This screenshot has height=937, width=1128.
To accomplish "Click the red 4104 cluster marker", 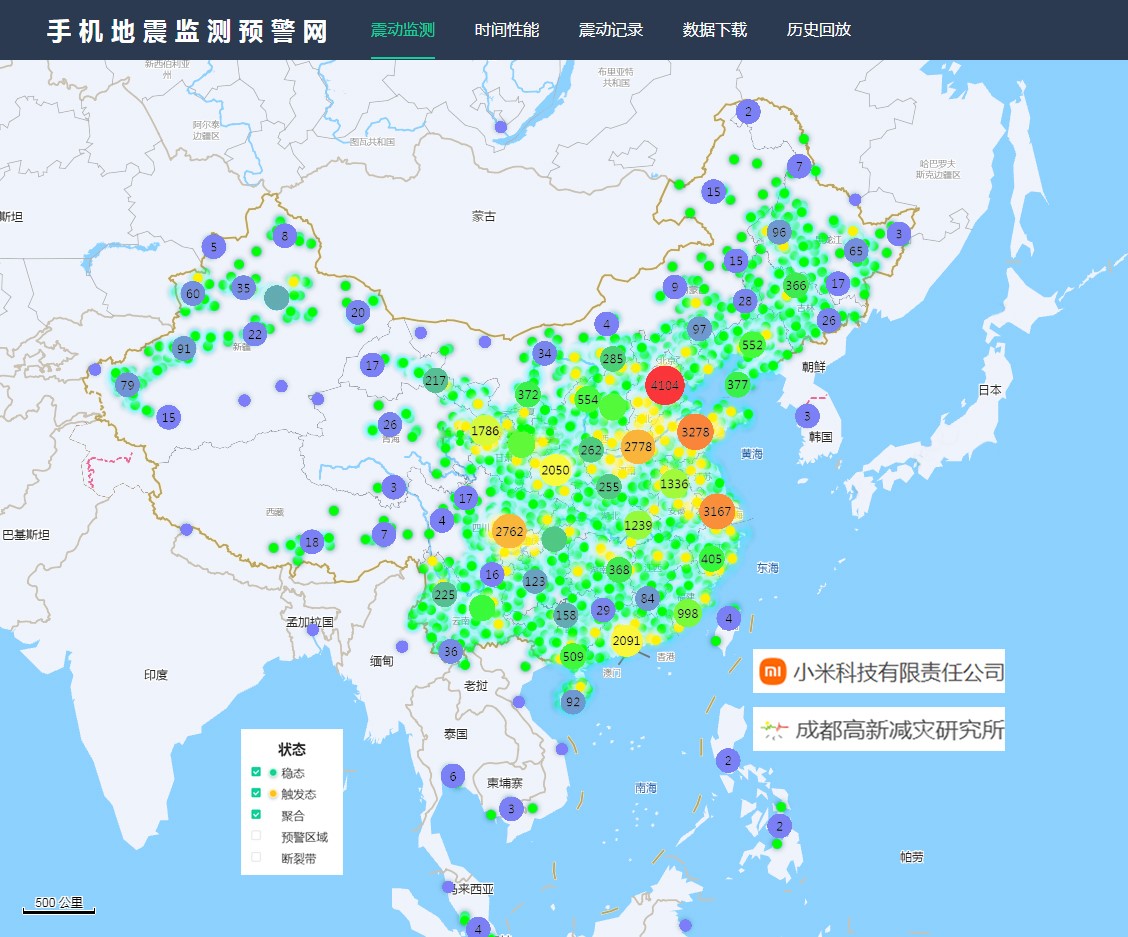I will tap(664, 385).
